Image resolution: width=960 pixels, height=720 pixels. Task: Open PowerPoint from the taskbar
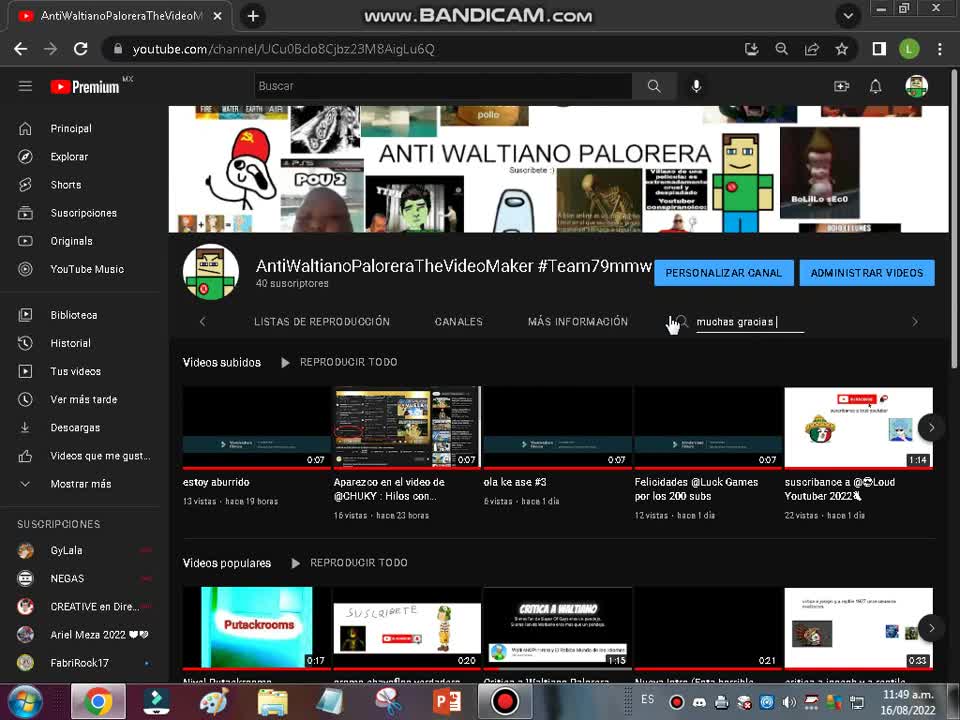[447, 702]
